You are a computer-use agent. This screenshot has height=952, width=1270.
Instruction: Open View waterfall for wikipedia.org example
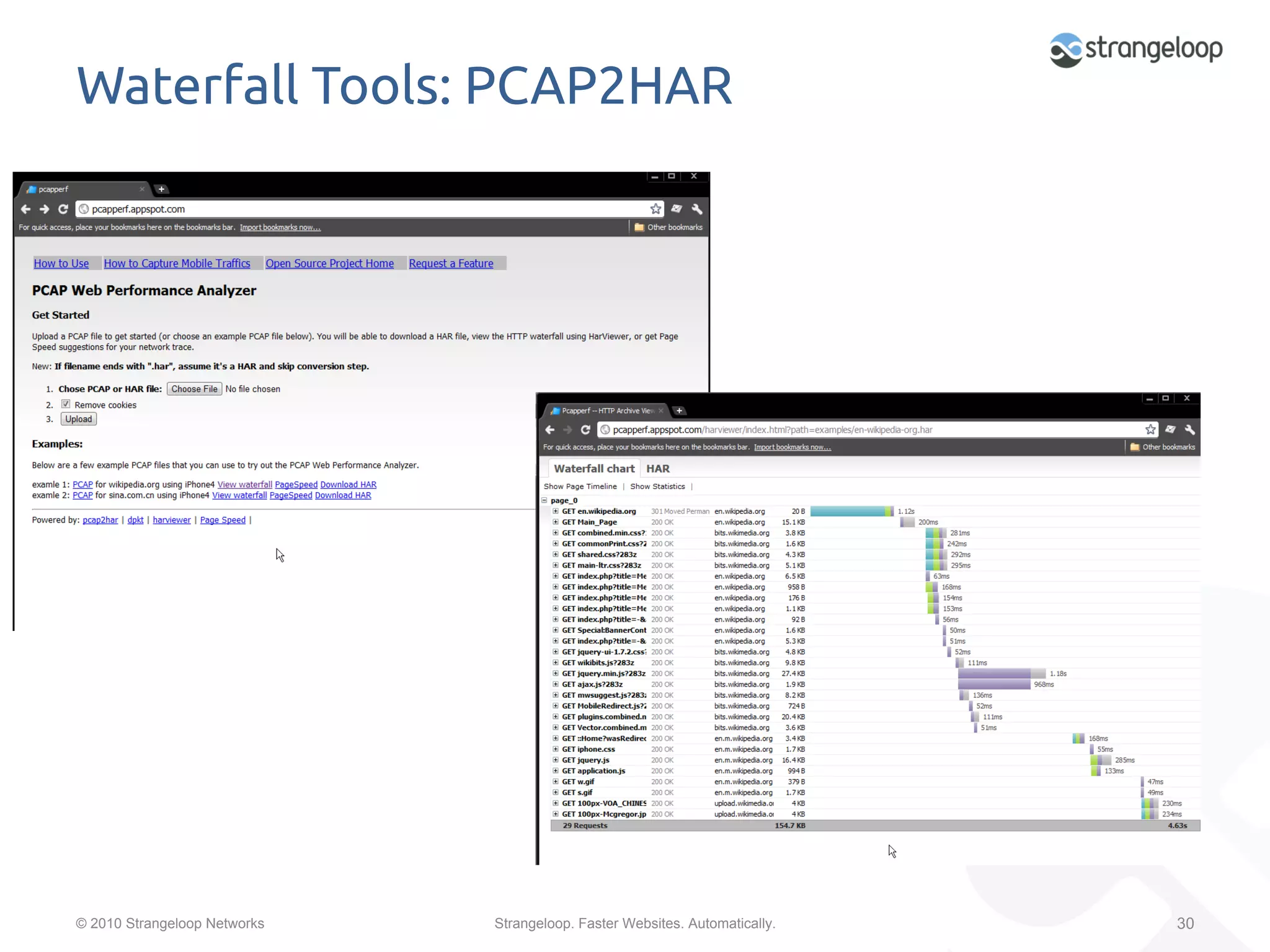(244, 485)
